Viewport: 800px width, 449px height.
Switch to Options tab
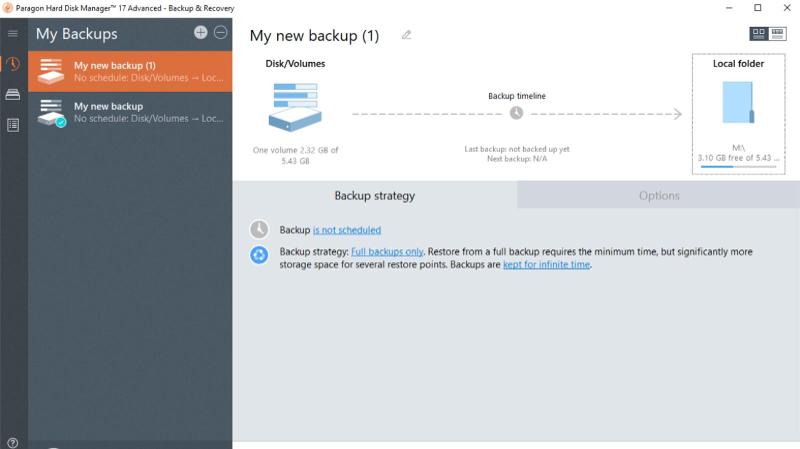pyautogui.click(x=659, y=195)
